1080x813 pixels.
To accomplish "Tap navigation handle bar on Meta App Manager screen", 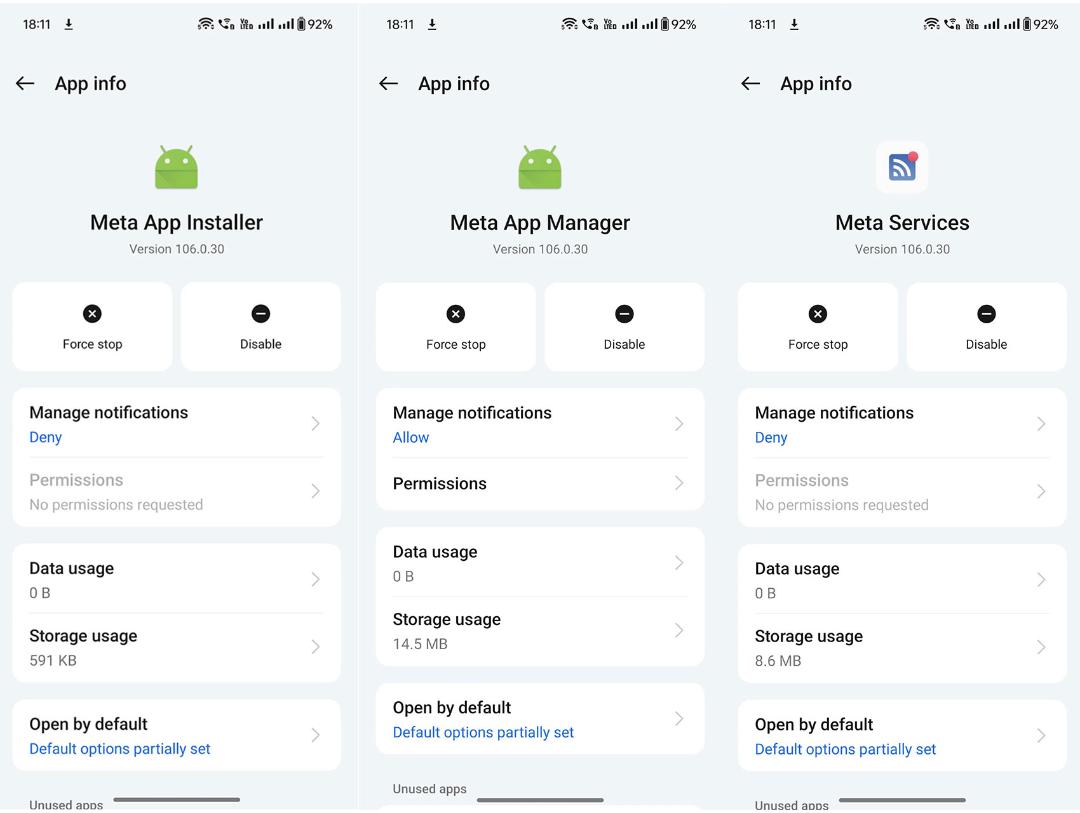I will (540, 800).
